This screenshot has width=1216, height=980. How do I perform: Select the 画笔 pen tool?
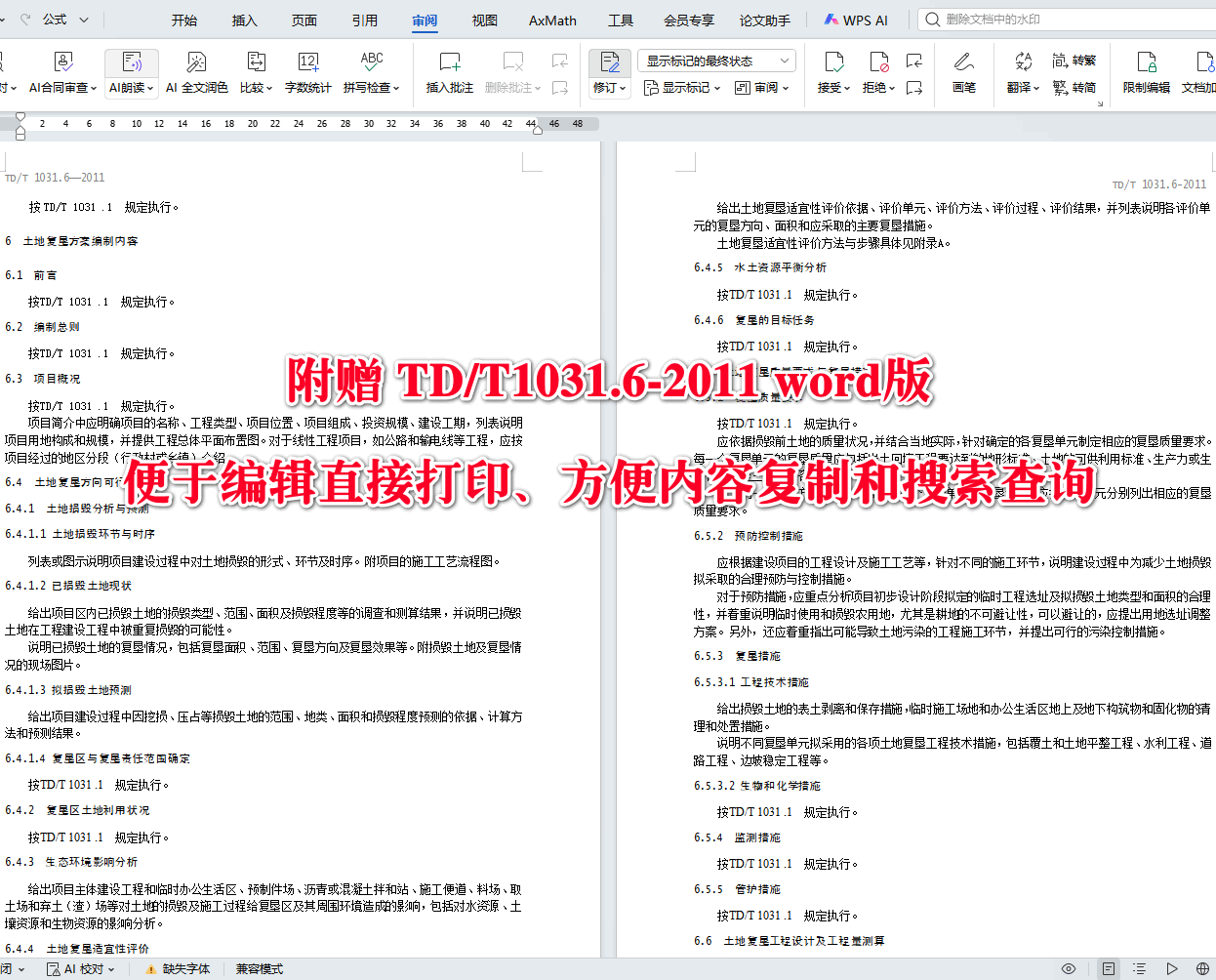coord(964,62)
